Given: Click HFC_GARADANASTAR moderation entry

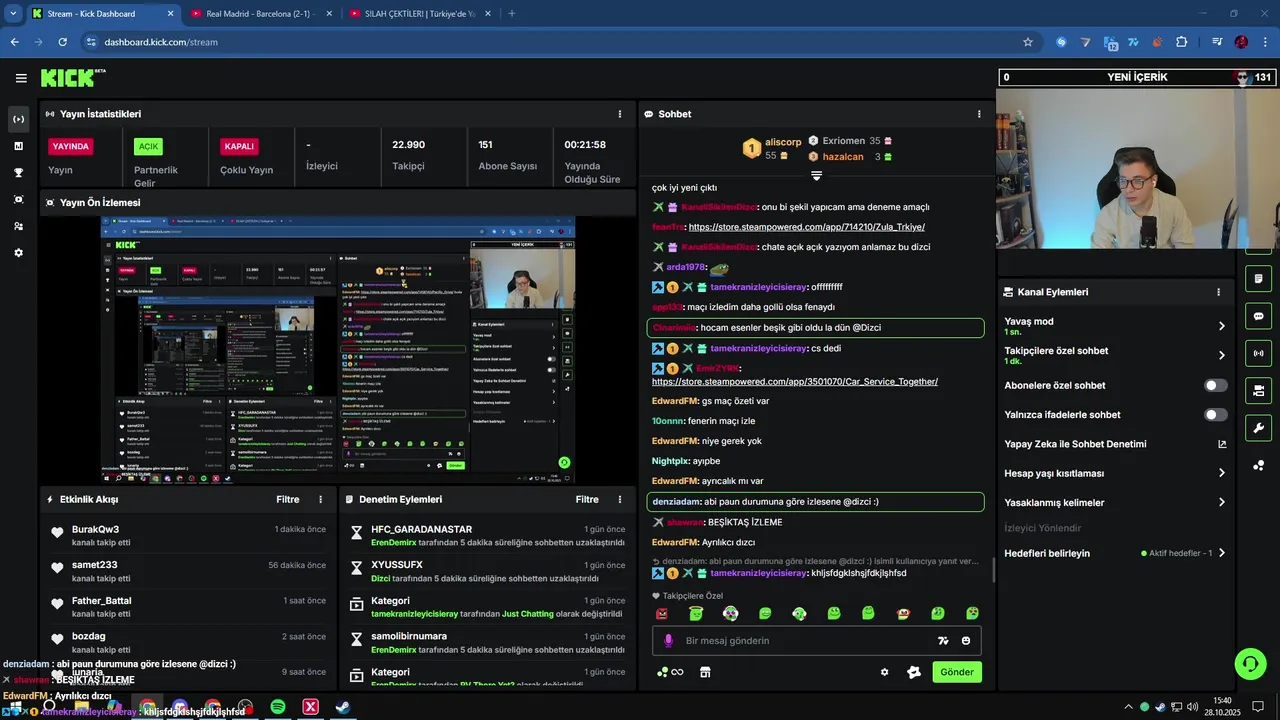Looking at the screenshot, I should pyautogui.click(x=421, y=529).
